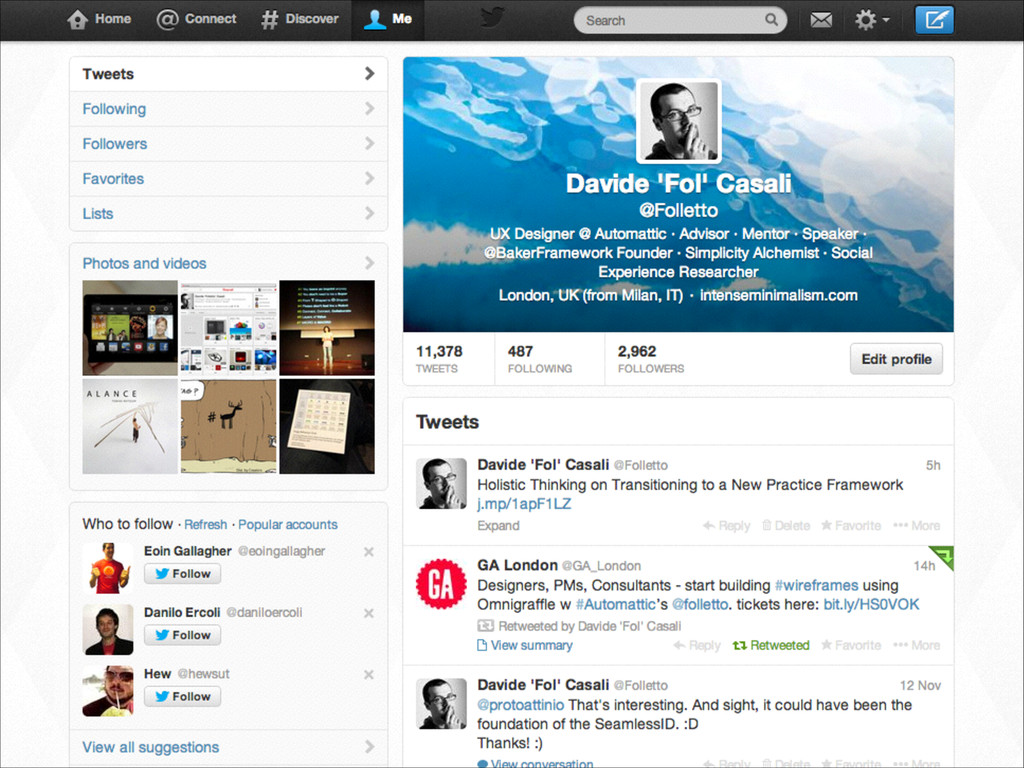Image resolution: width=1024 pixels, height=768 pixels.
Task: Open Eoin Gallagher's avatar
Action: pyautogui.click(x=108, y=568)
